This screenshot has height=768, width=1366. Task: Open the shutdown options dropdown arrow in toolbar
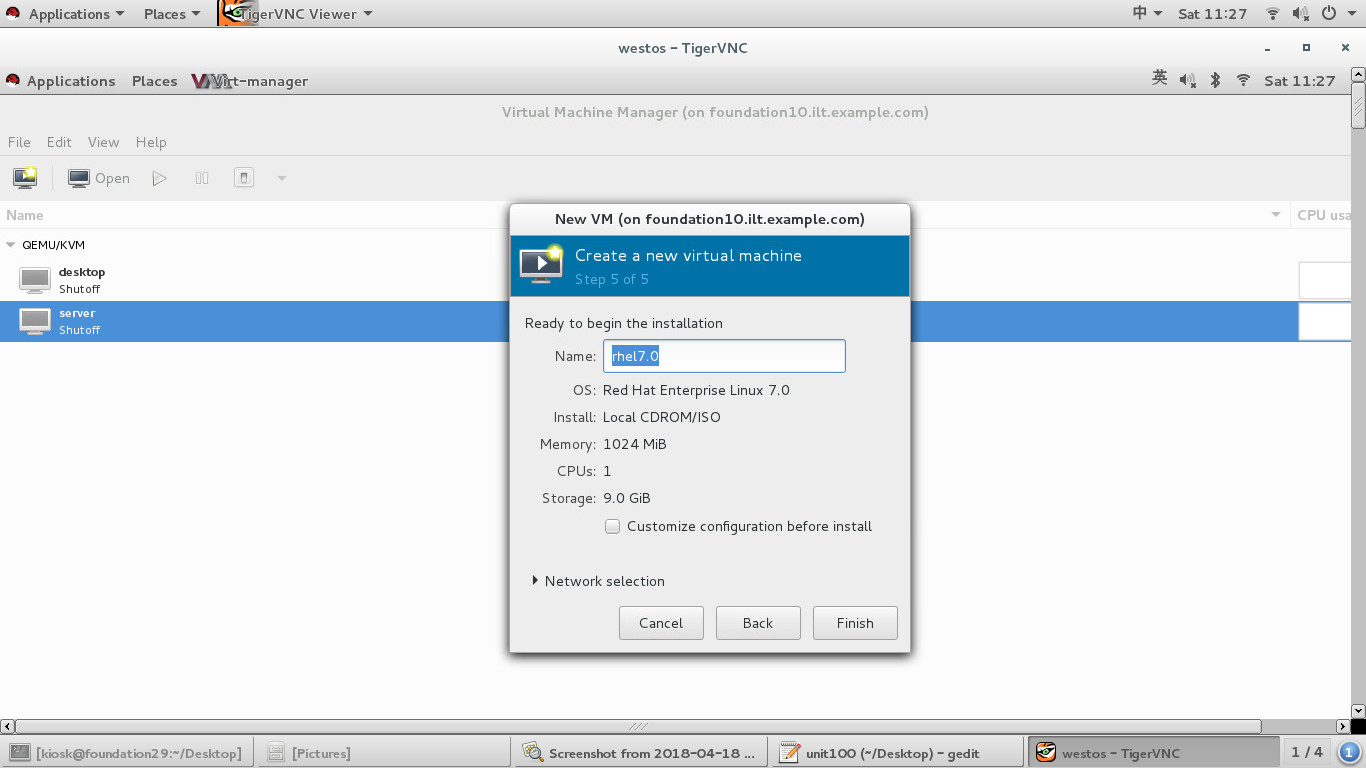282,178
